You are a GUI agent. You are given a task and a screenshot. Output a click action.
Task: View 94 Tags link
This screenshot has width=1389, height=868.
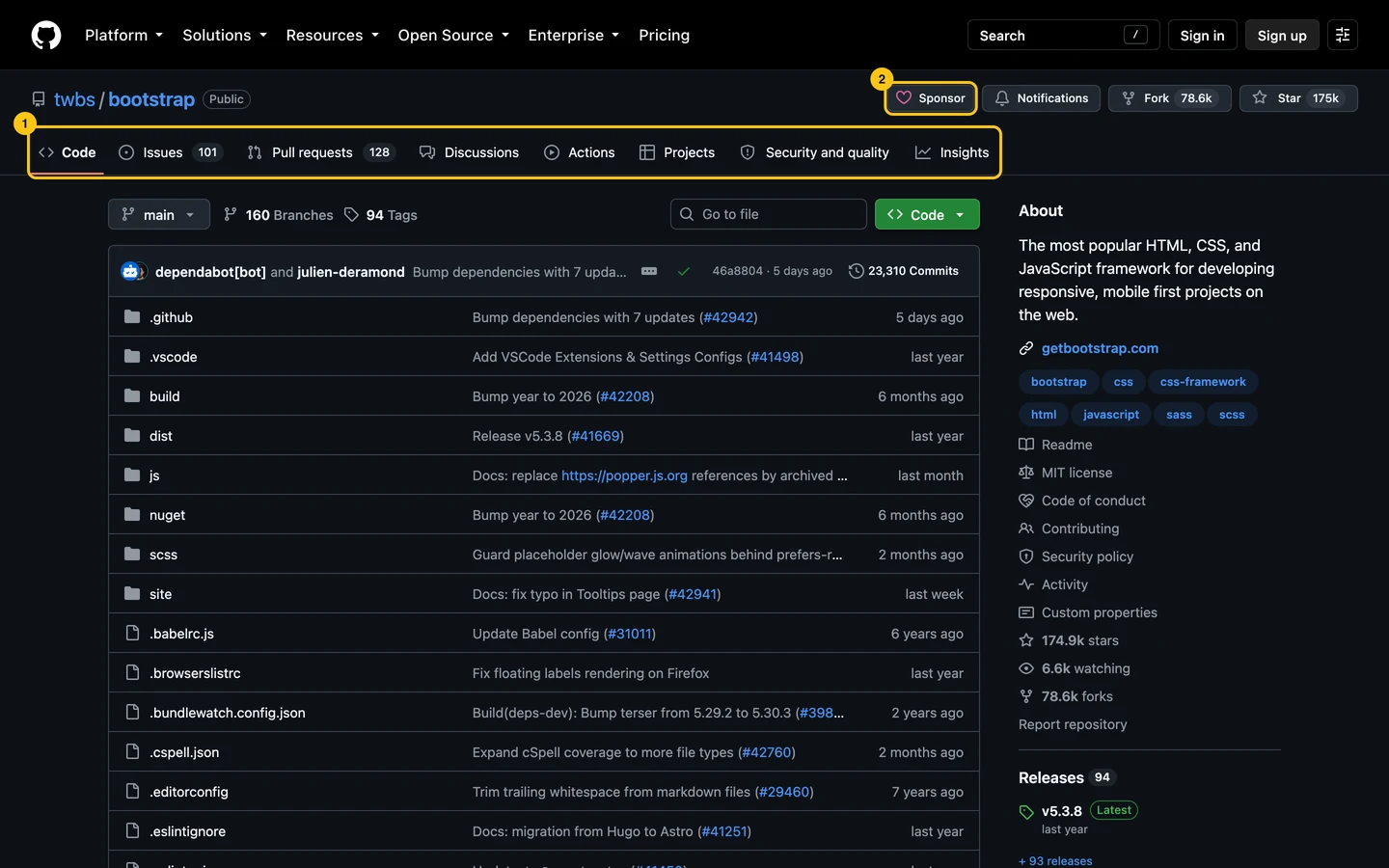[x=380, y=215]
